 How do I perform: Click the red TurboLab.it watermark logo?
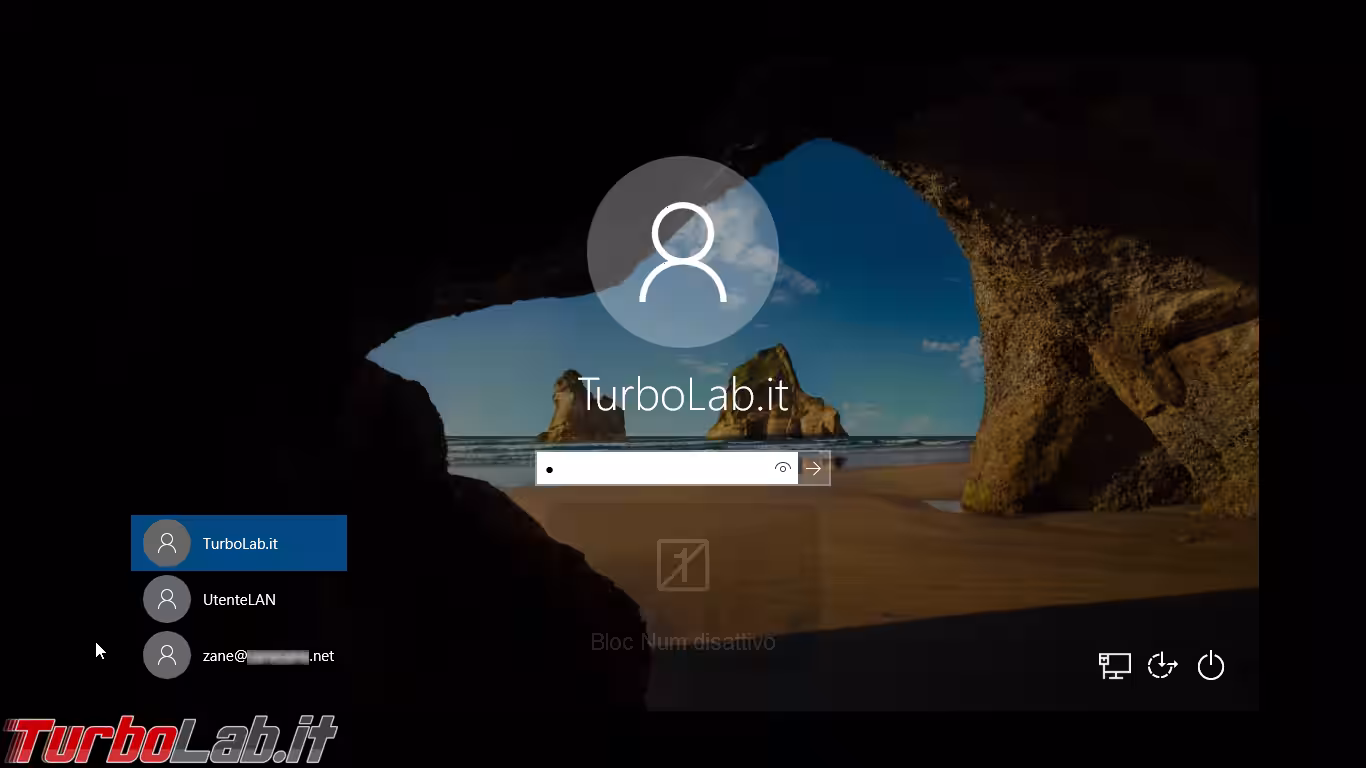170,741
